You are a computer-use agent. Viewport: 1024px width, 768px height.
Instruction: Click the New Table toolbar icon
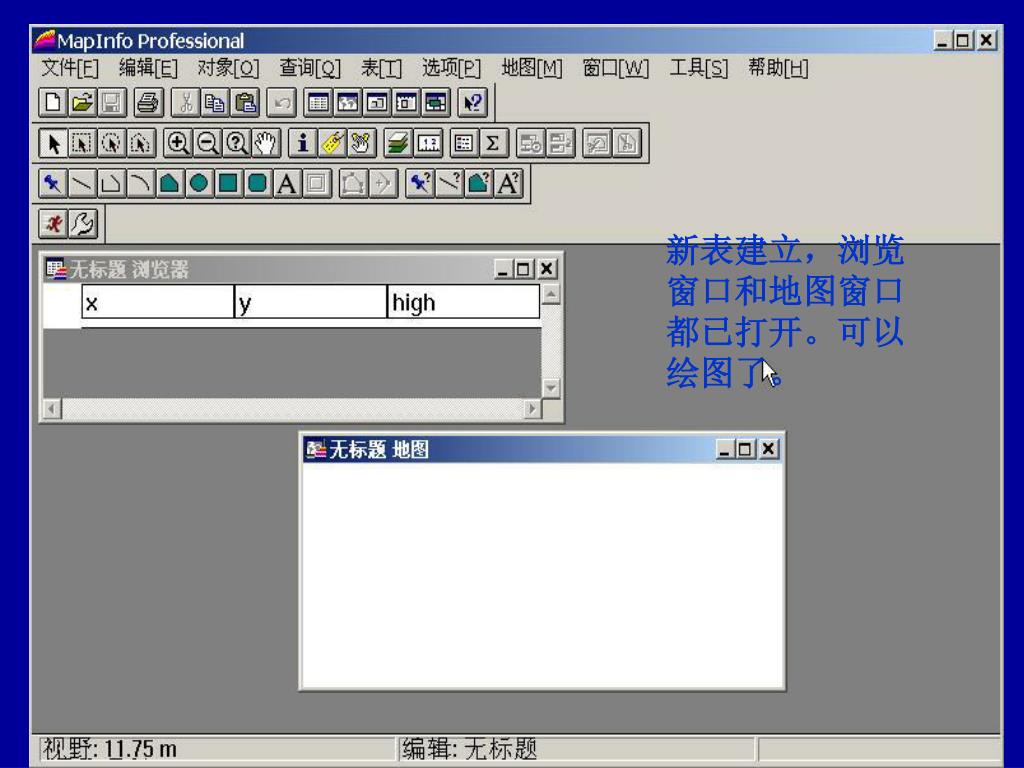52,103
